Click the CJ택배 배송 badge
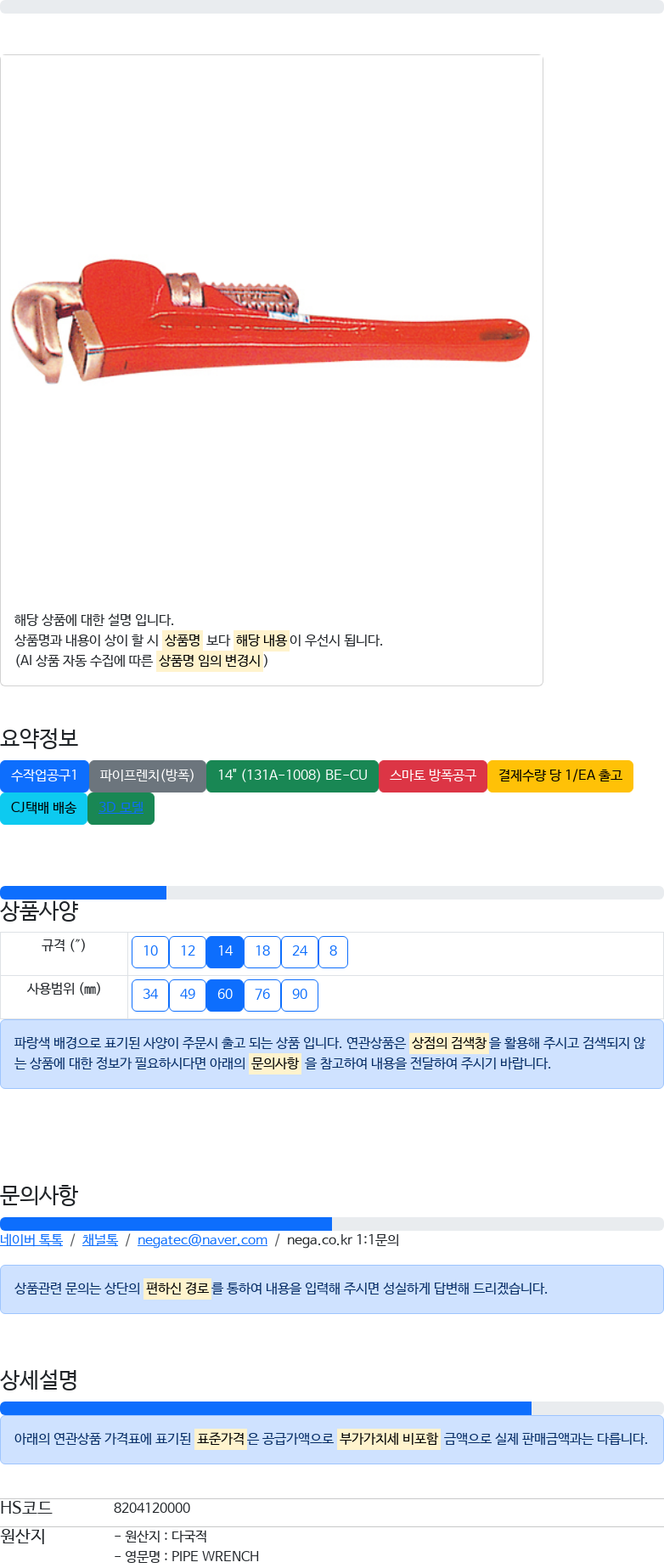Screen dimensions: 664x1568 point(43,808)
